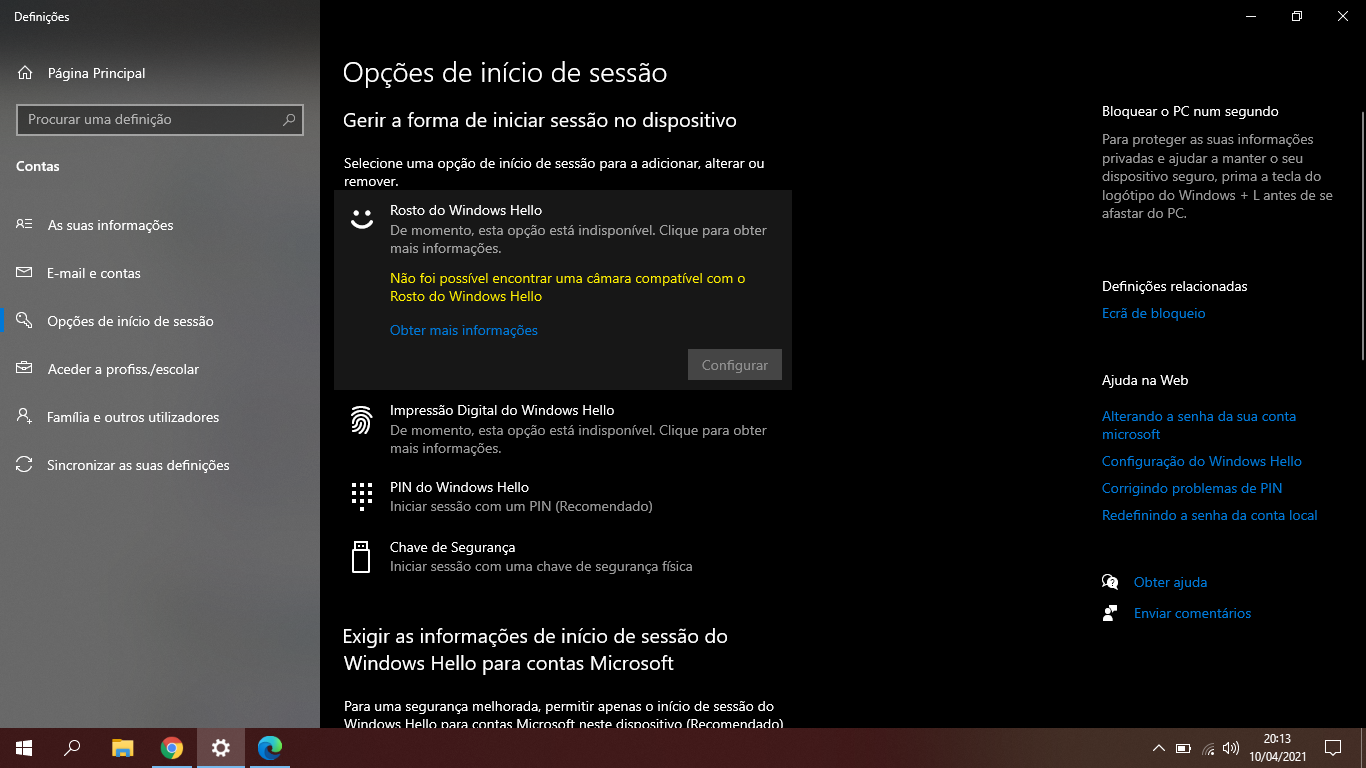Click the Obter mais informações link
Image resolution: width=1366 pixels, height=768 pixels.
click(464, 330)
